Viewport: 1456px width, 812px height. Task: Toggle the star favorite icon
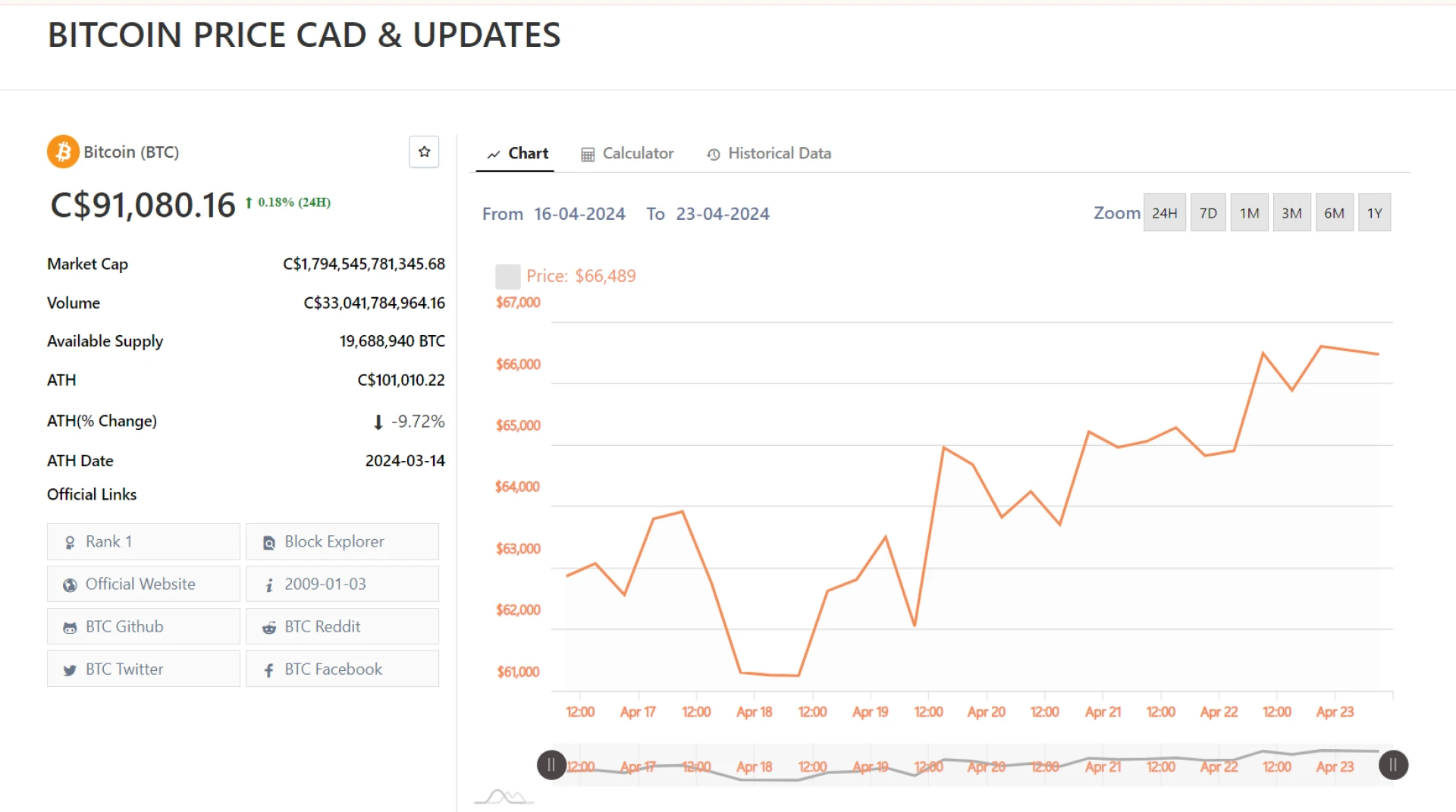424,152
